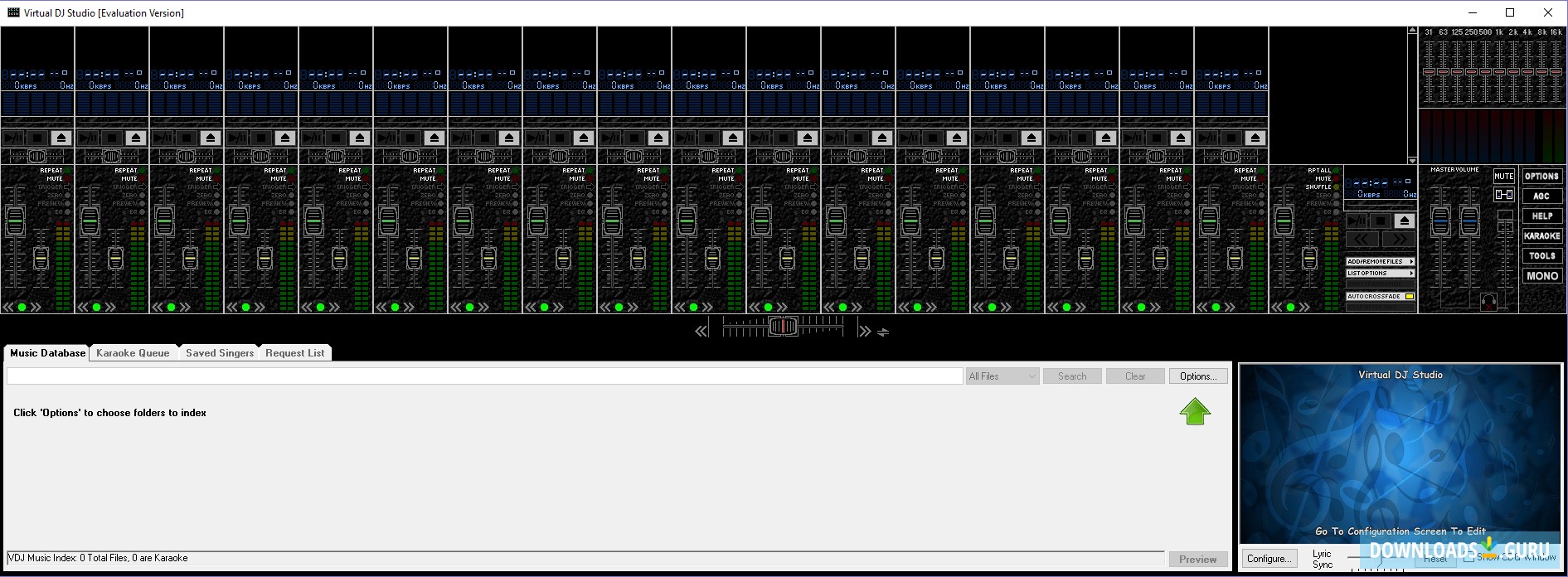Image resolution: width=1568 pixels, height=577 pixels.
Task: Click the first deck's volume fader
Action: tap(15, 221)
